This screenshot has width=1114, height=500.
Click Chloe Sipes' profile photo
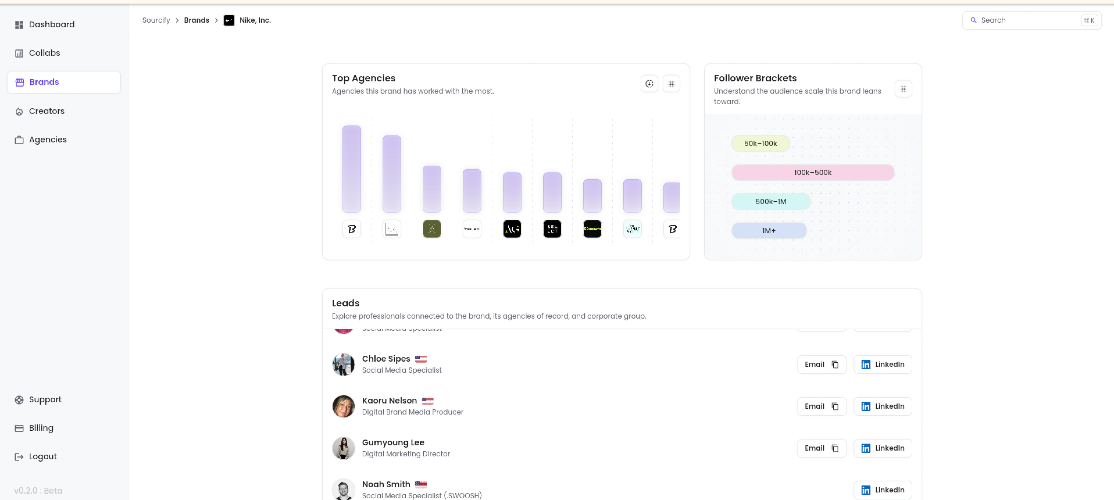(x=343, y=364)
